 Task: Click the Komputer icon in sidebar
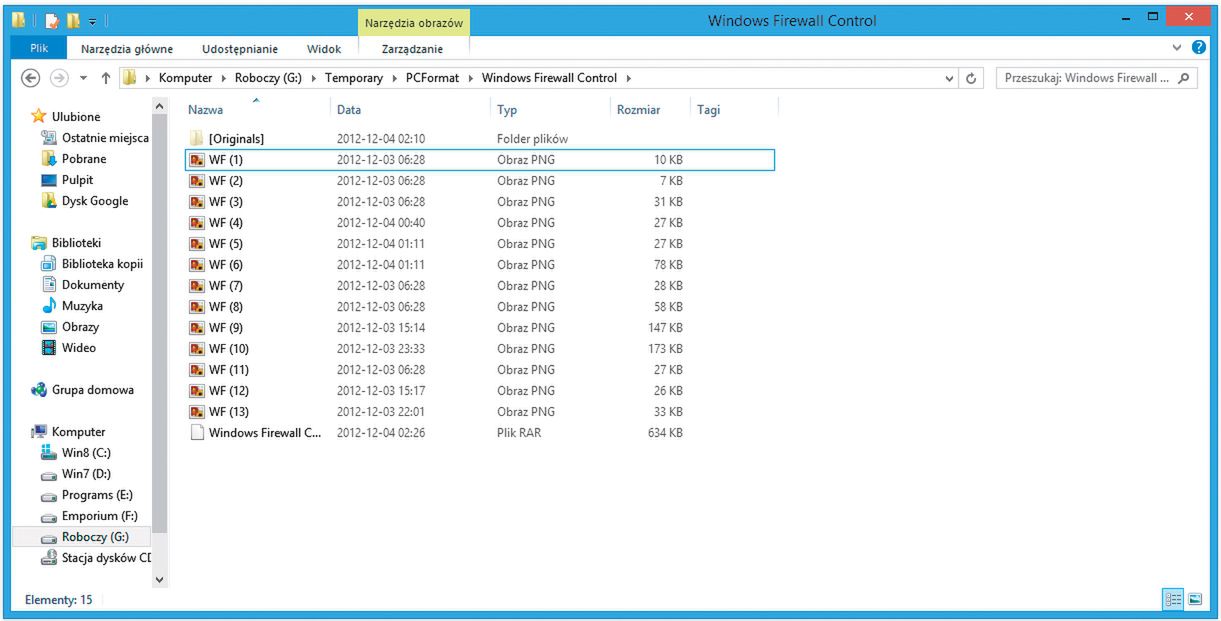[x=39, y=432]
